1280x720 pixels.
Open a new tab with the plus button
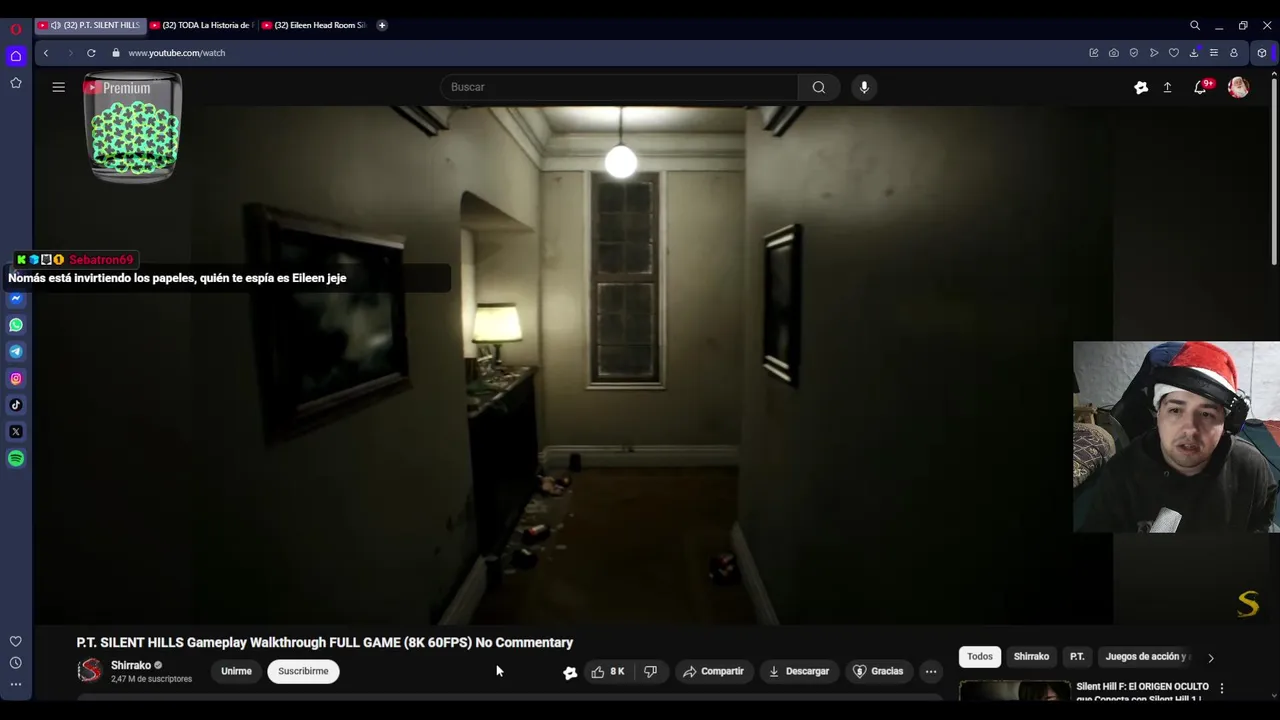(382, 25)
